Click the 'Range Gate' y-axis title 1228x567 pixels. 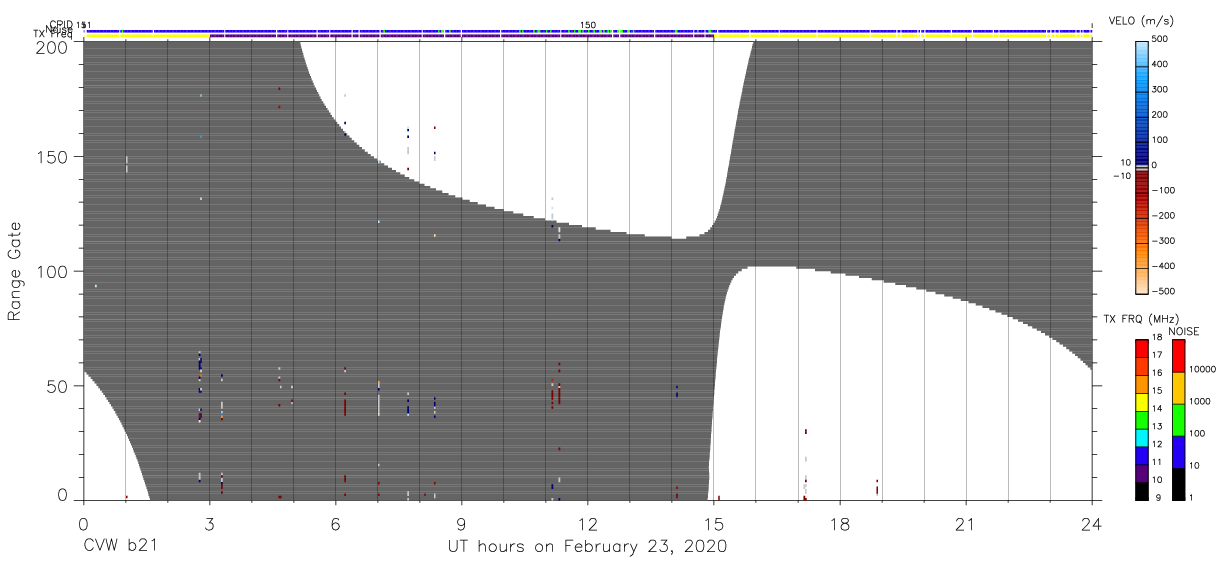[15, 270]
